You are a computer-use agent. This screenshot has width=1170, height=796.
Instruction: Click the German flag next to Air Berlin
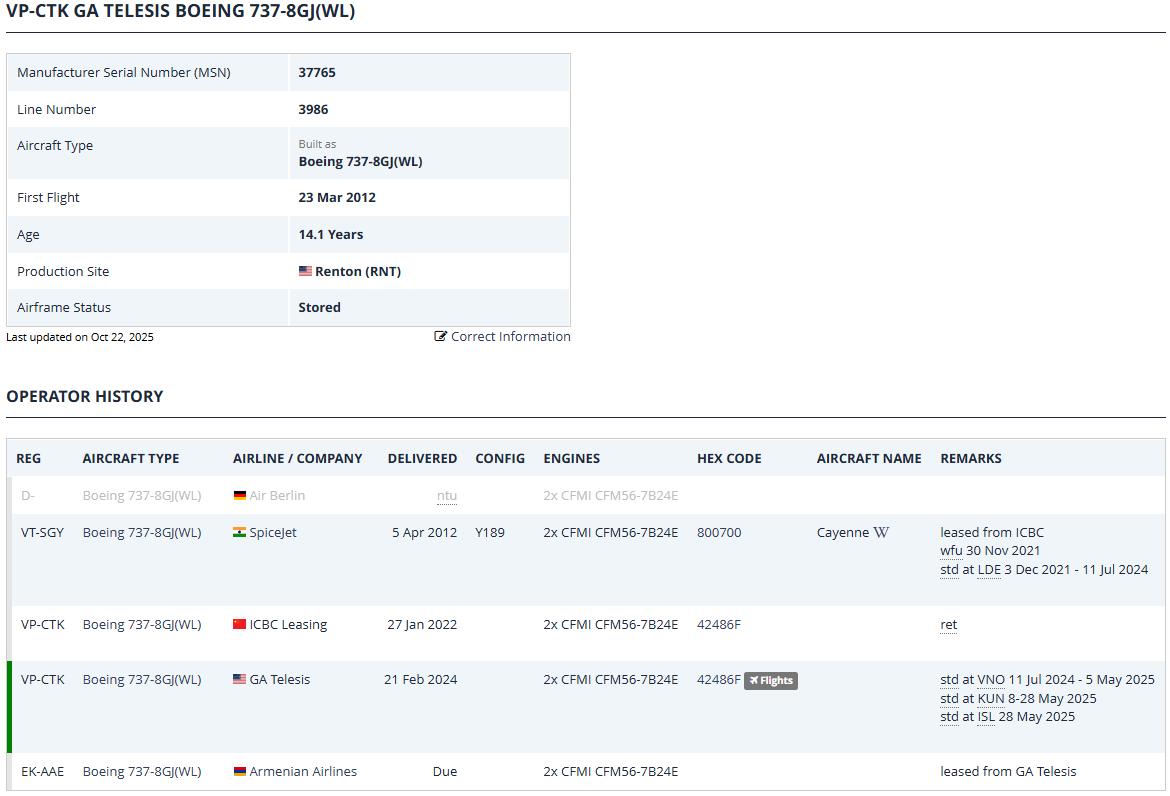(239, 496)
